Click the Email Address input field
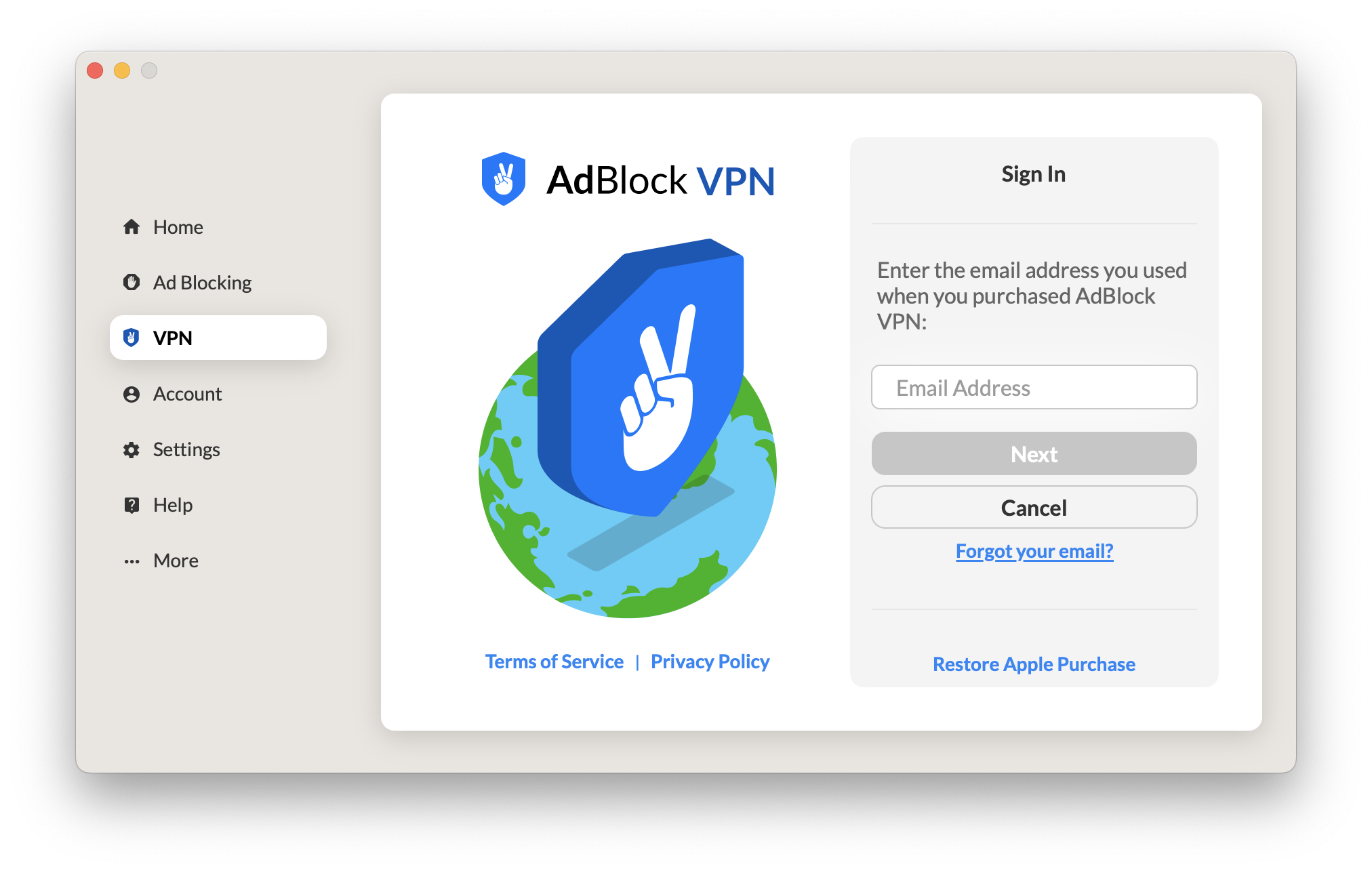The height and width of the screenshot is (873, 1372). [1034, 387]
